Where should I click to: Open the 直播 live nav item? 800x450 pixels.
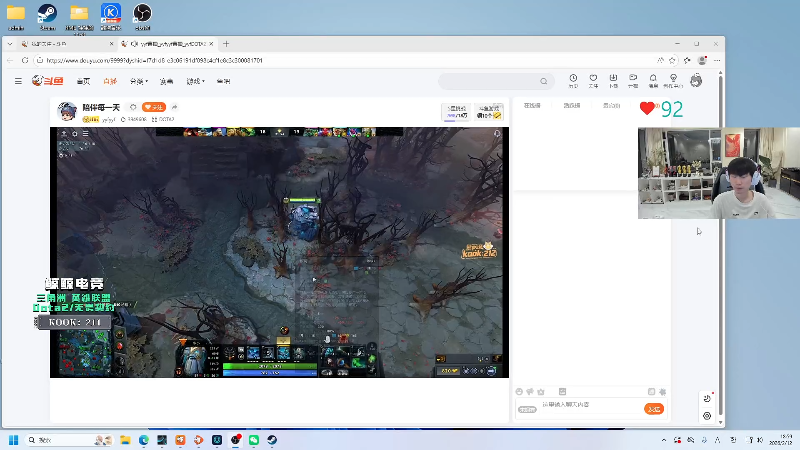[x=110, y=82]
